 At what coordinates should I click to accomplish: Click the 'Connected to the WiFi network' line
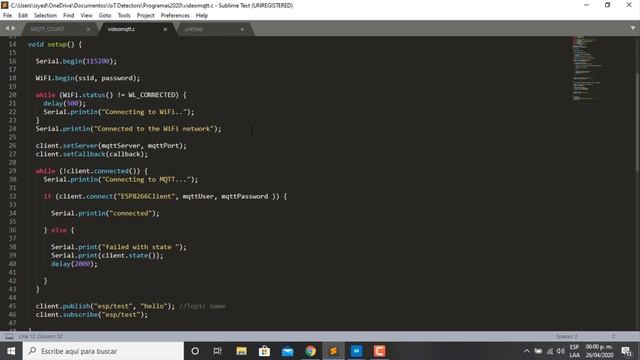coord(128,129)
